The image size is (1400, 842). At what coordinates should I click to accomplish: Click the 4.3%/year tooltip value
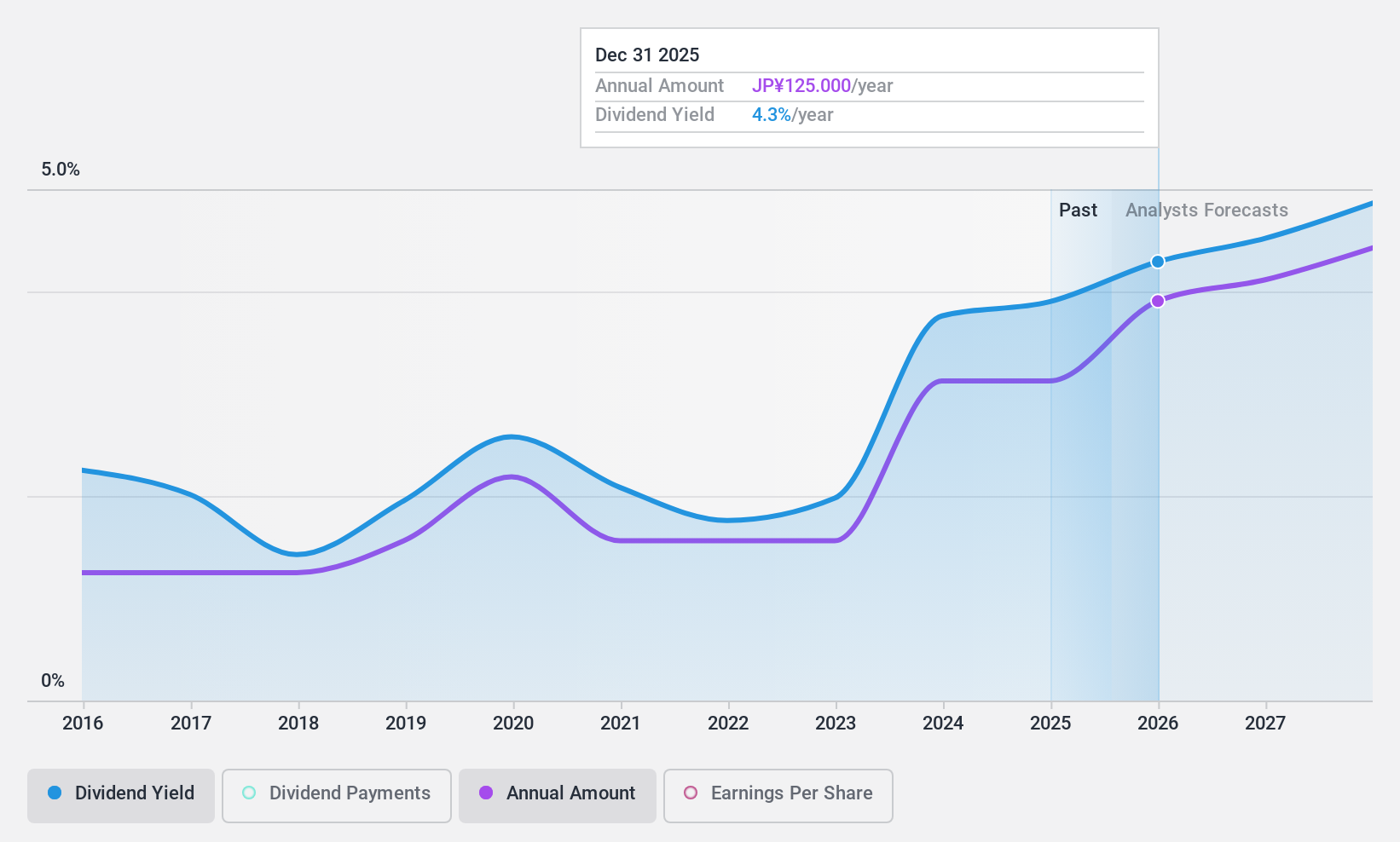(793, 115)
